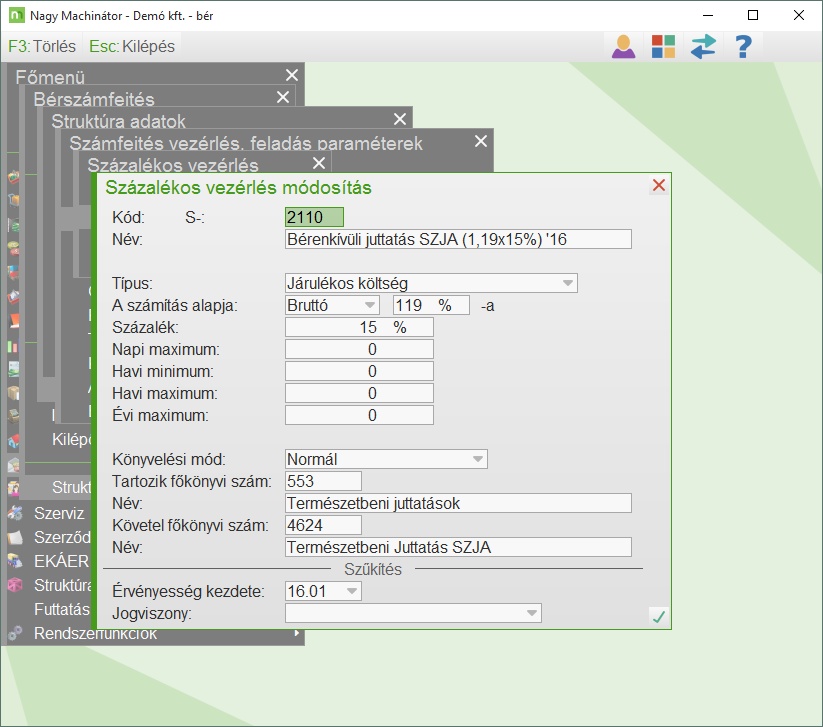Close the Százalékos vezérlés módosítás dialog
The width and height of the screenshot is (823, 727).
[x=658, y=185]
